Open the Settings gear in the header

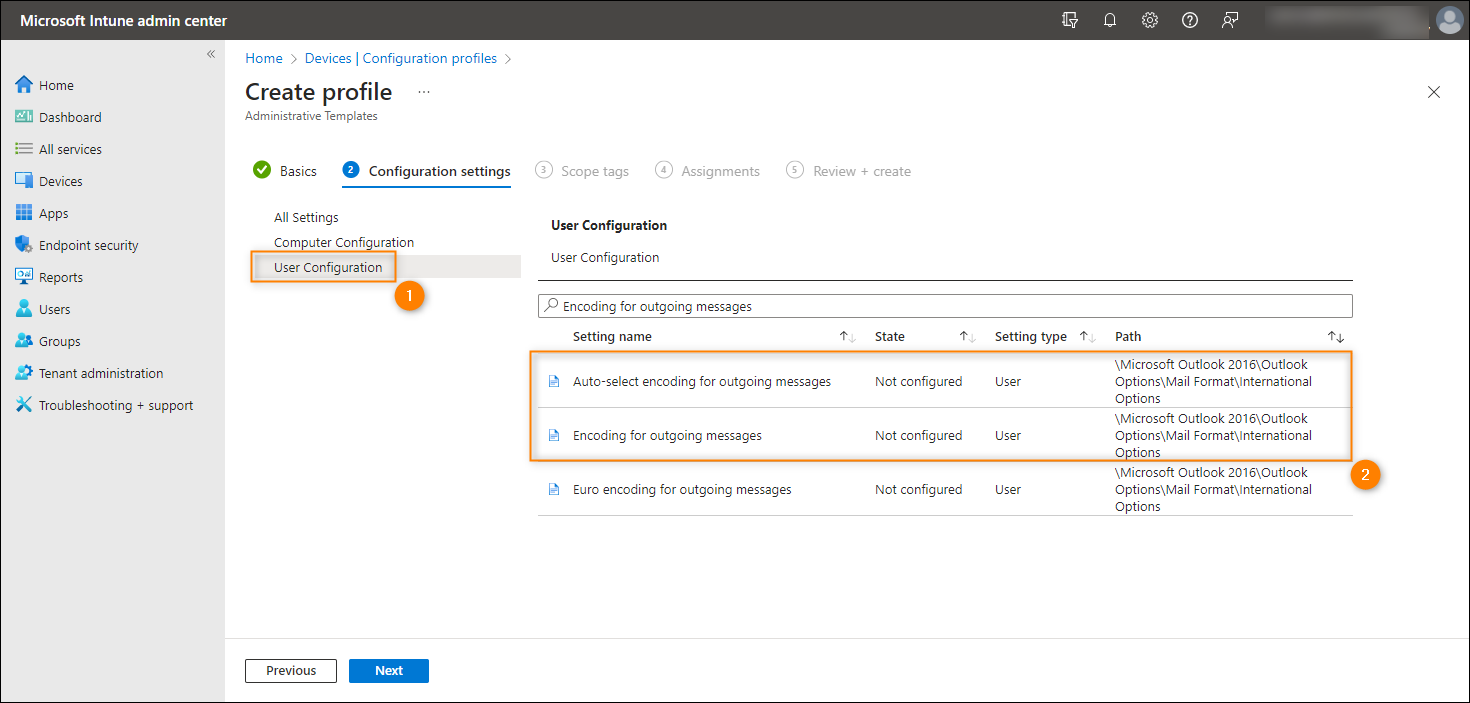click(1150, 20)
